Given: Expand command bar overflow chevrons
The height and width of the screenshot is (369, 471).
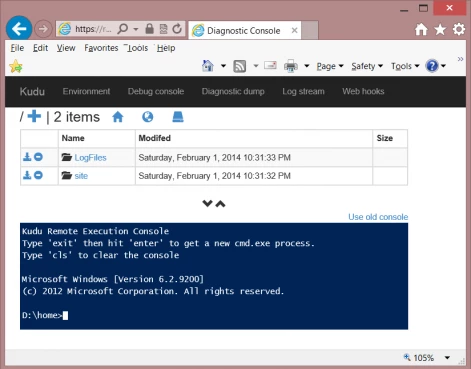Looking at the screenshot, I should pos(460,59).
